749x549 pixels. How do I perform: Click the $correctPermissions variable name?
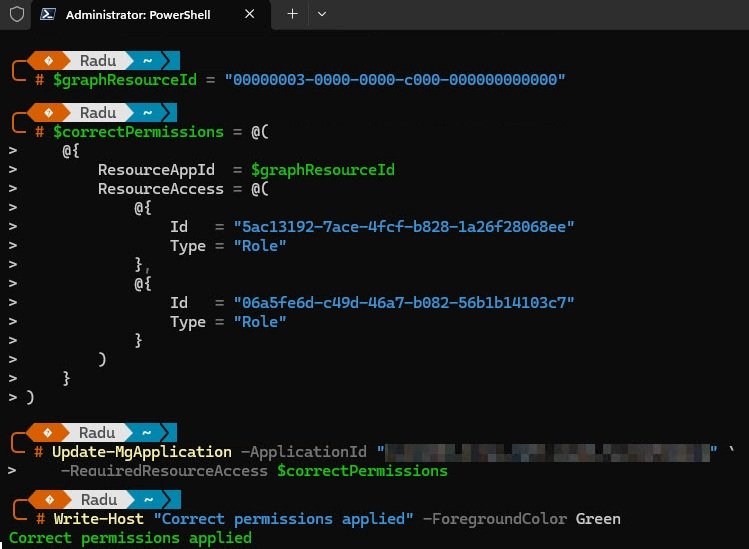coord(138,132)
